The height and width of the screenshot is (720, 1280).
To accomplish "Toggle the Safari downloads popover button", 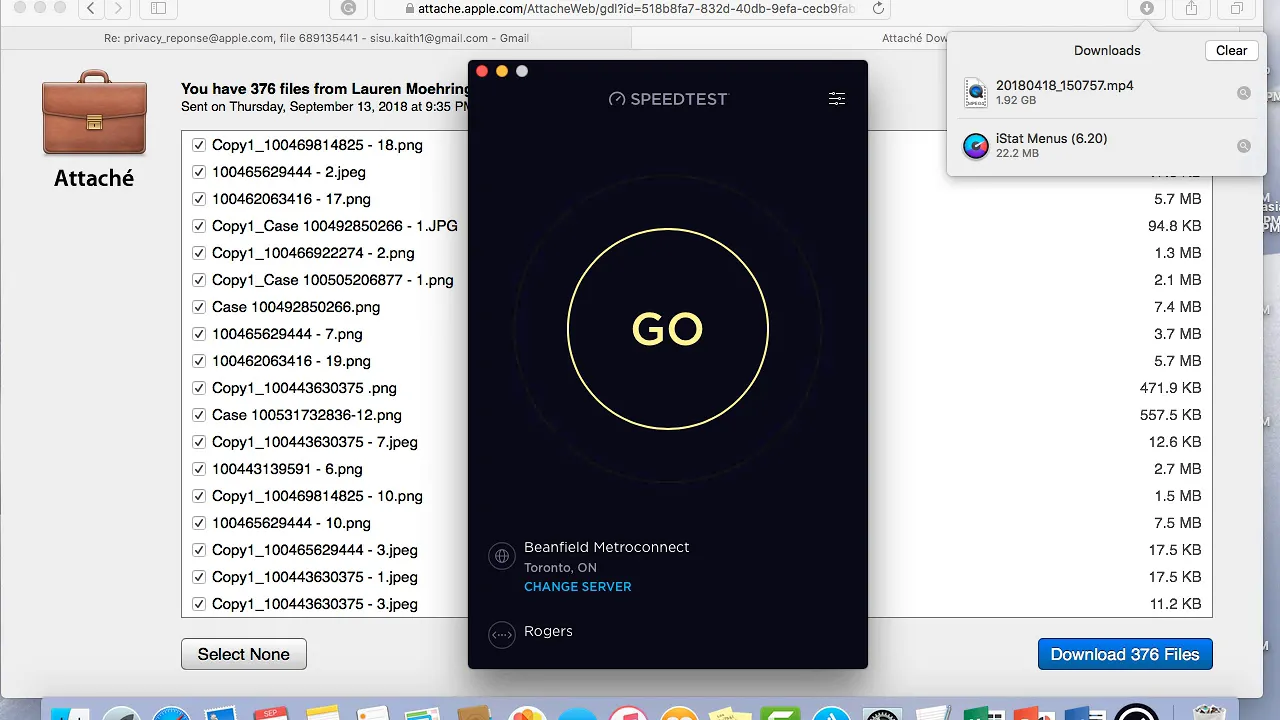I will (1146, 8).
